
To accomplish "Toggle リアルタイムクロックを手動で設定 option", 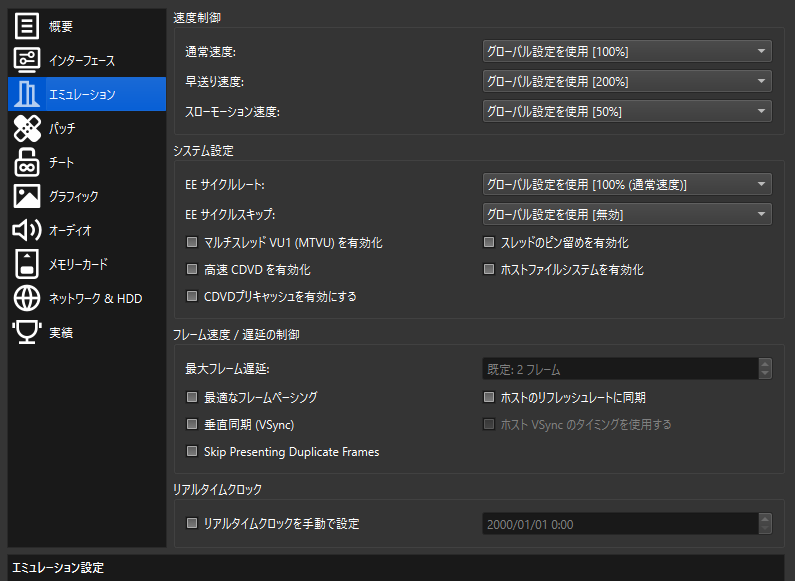I will point(192,524).
